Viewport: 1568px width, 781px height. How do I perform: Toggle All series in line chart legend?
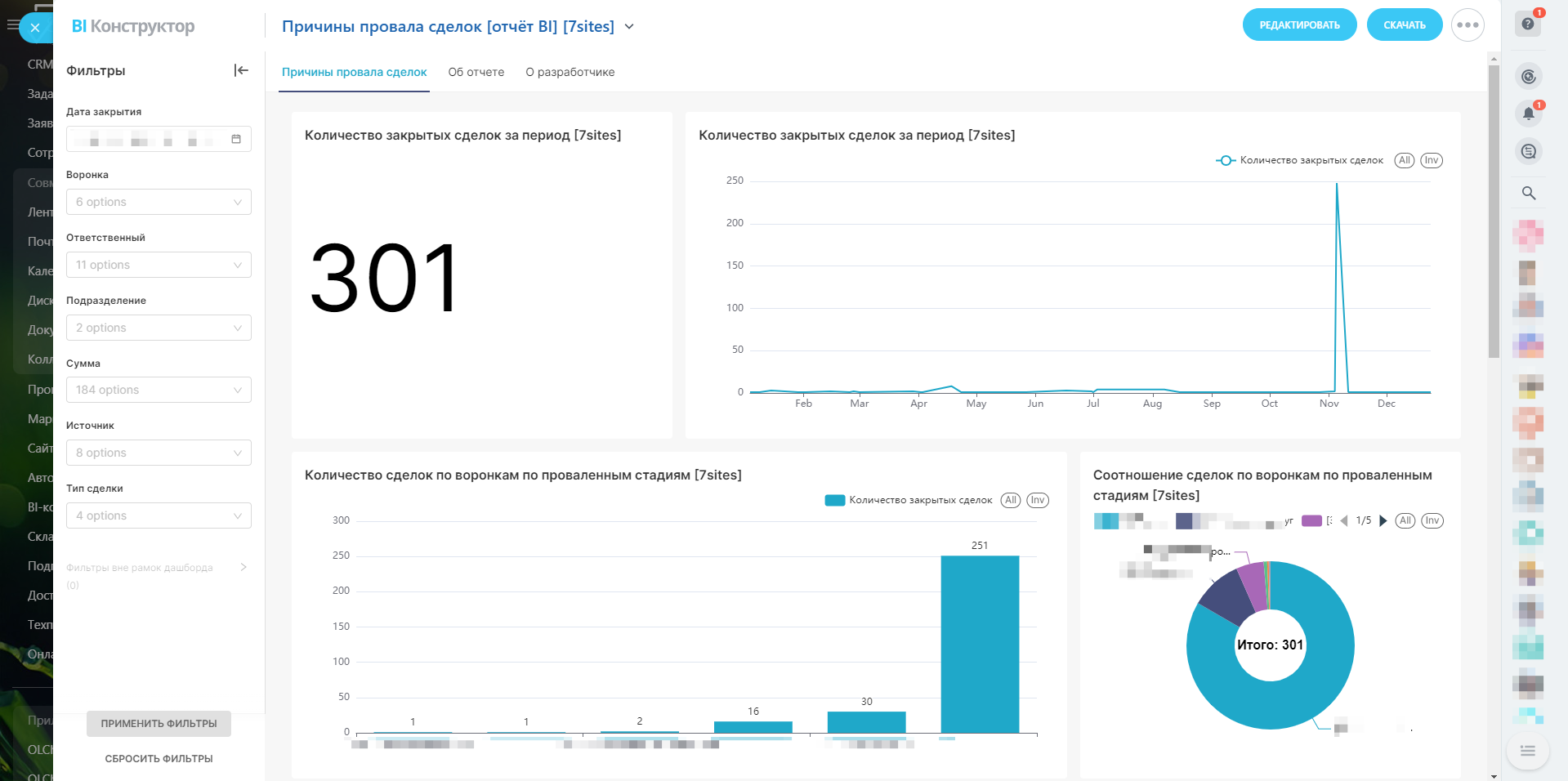(x=1404, y=160)
